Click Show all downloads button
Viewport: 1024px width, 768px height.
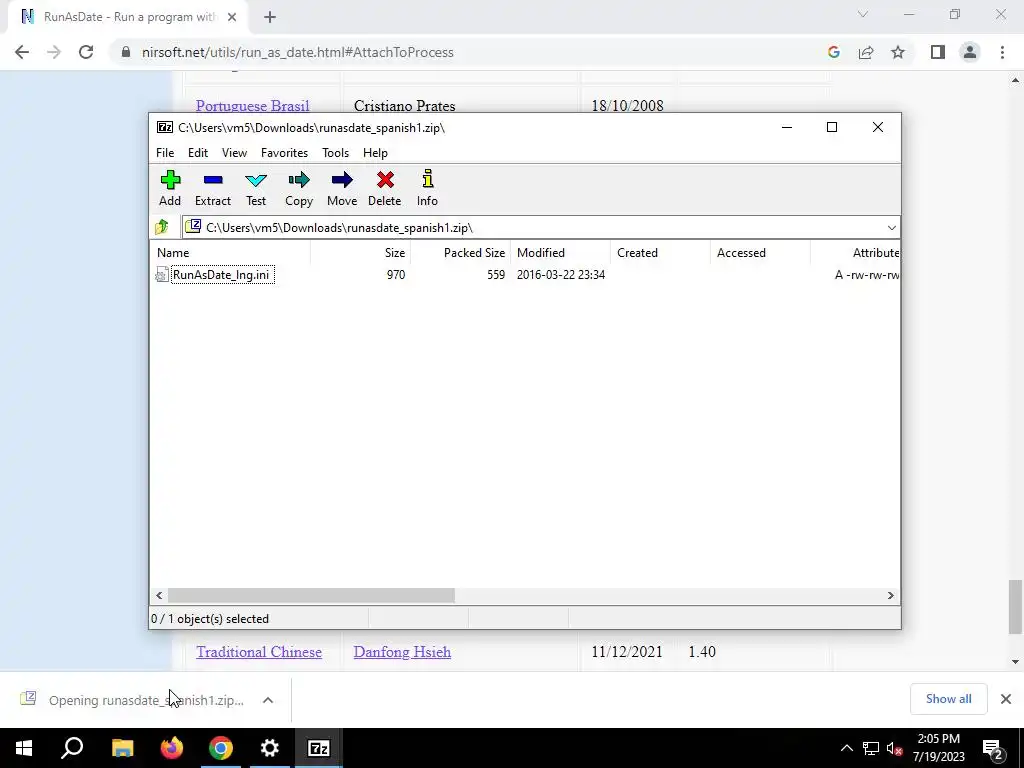948,699
